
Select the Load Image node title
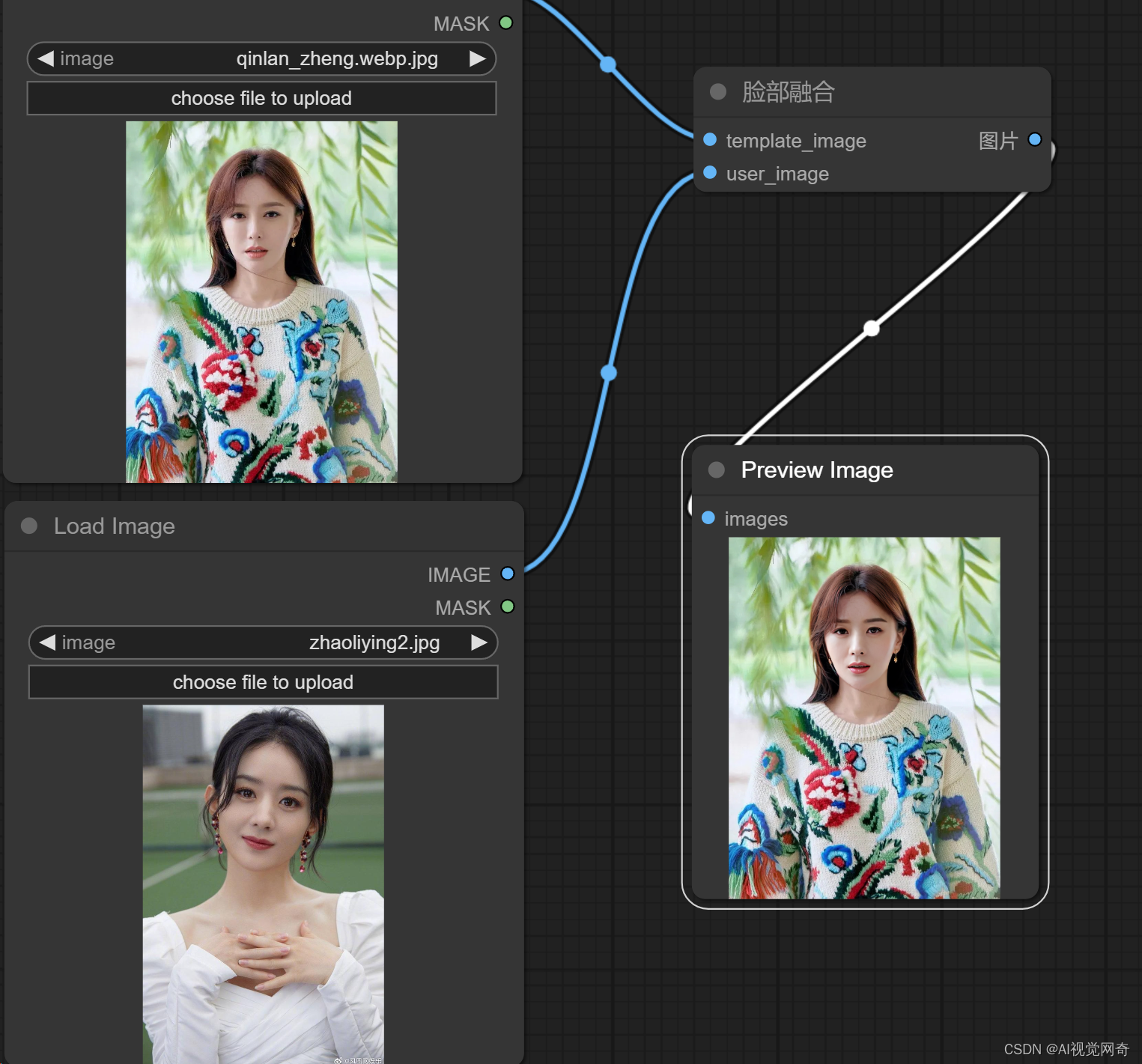coord(115,526)
